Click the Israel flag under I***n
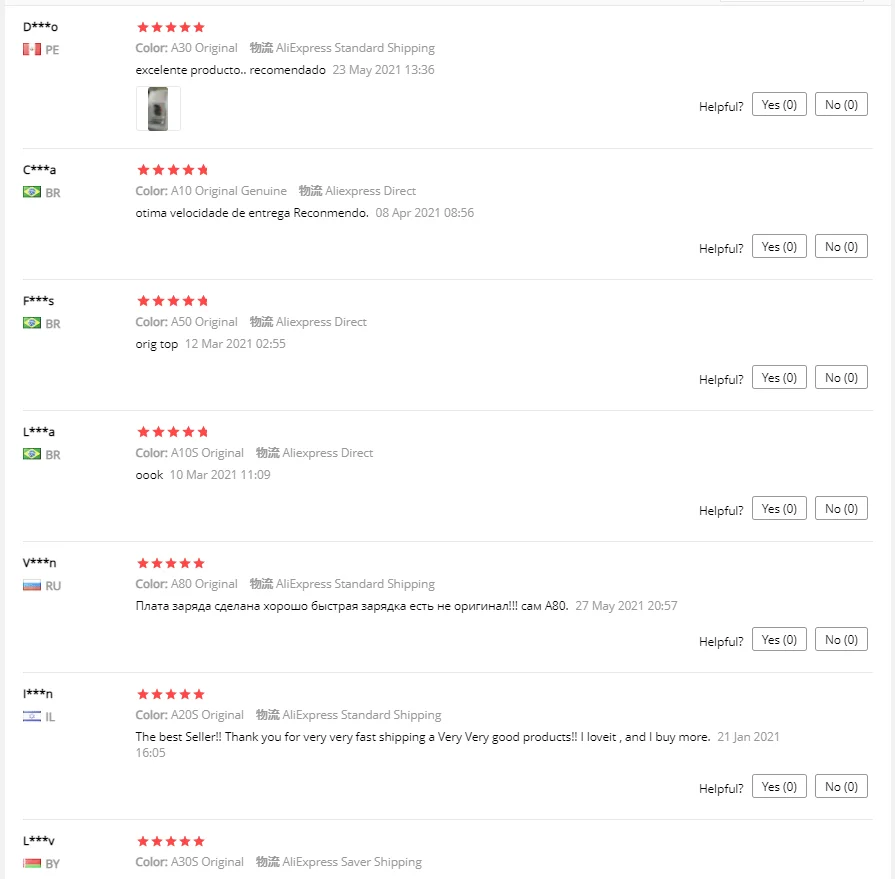 click(x=31, y=716)
